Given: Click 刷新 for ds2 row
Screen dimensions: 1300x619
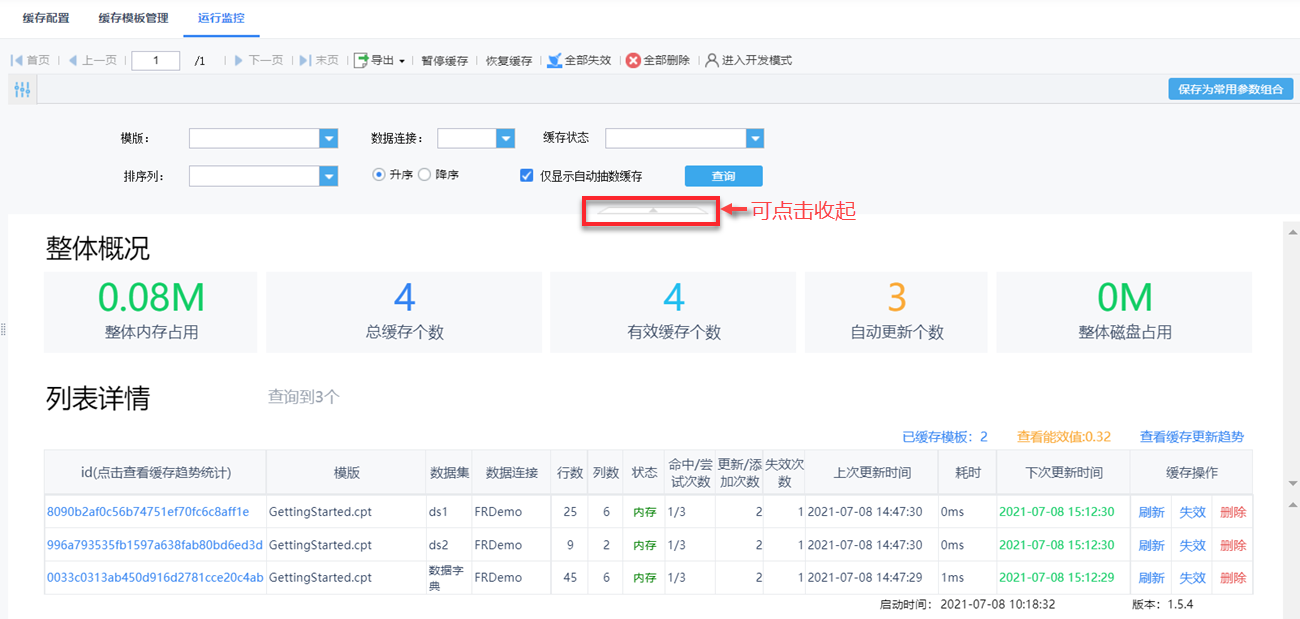Looking at the screenshot, I should (x=1151, y=545).
